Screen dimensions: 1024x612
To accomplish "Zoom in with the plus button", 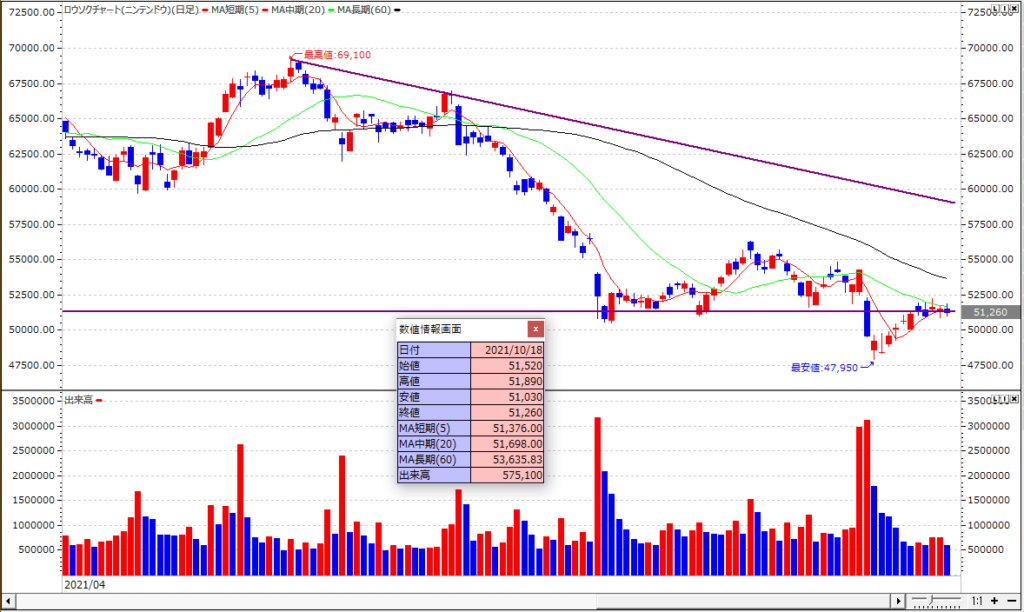I will point(995,601).
